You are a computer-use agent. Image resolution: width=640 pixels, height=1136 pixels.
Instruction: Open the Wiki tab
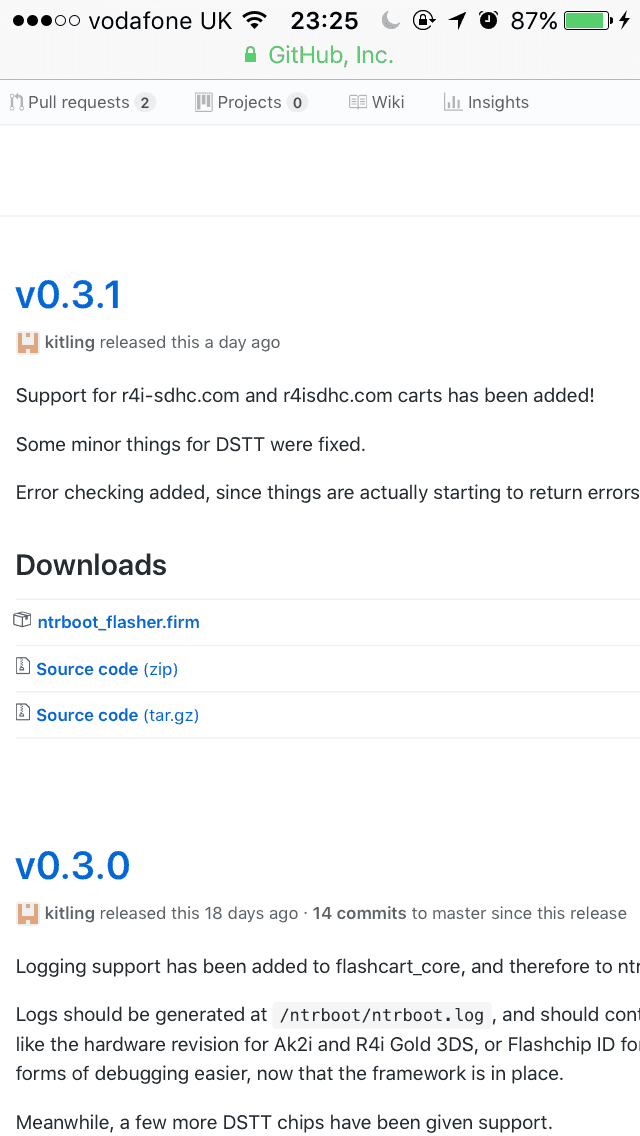click(x=376, y=102)
